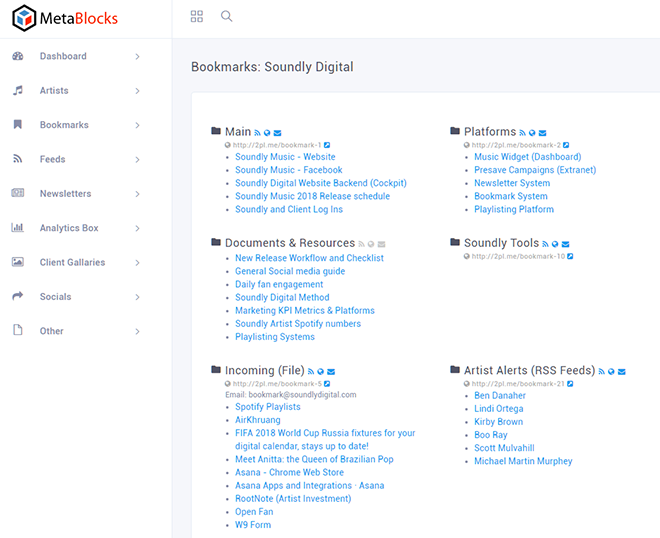Screen dimensions: 660x538
Task: Click the Dashboard gauge icon in sidebar
Action: (18, 56)
